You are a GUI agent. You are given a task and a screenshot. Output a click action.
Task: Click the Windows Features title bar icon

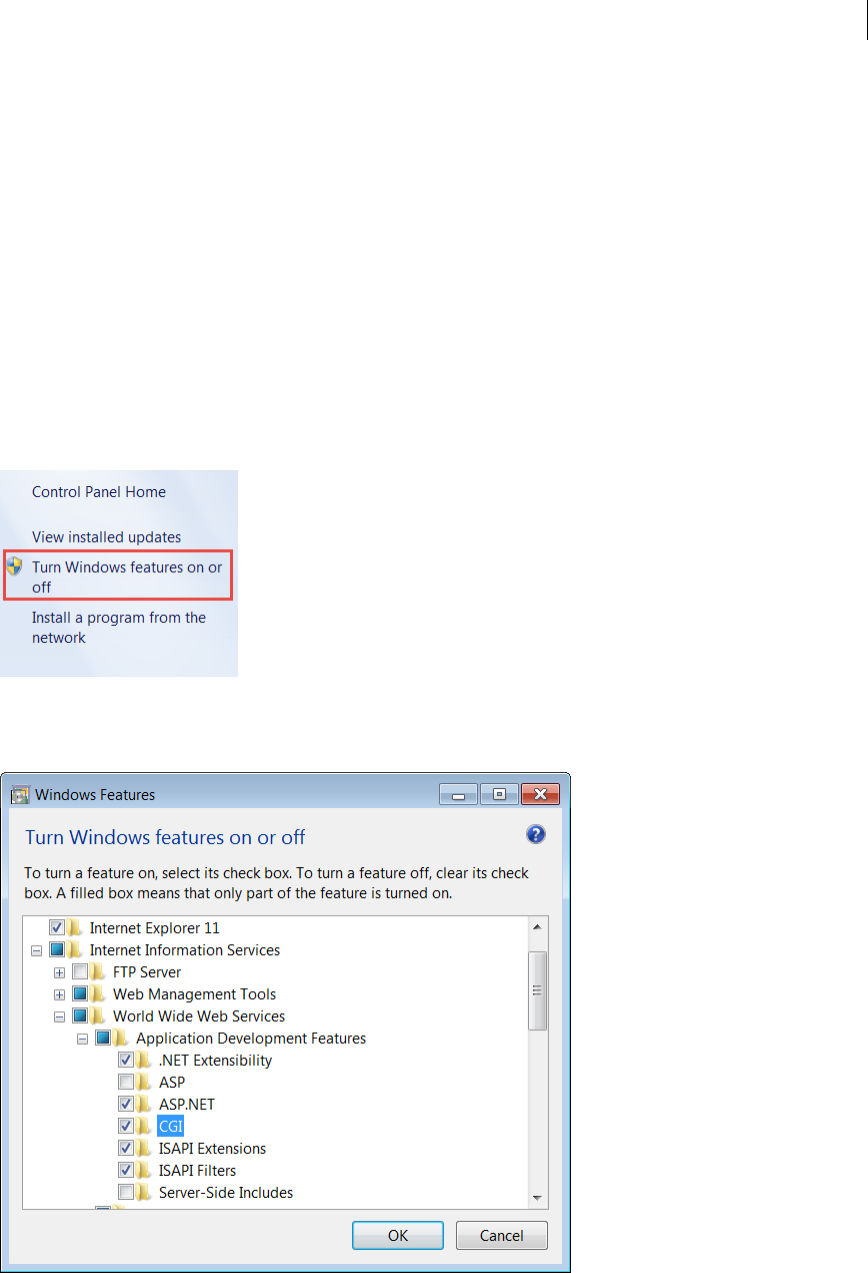coord(20,795)
